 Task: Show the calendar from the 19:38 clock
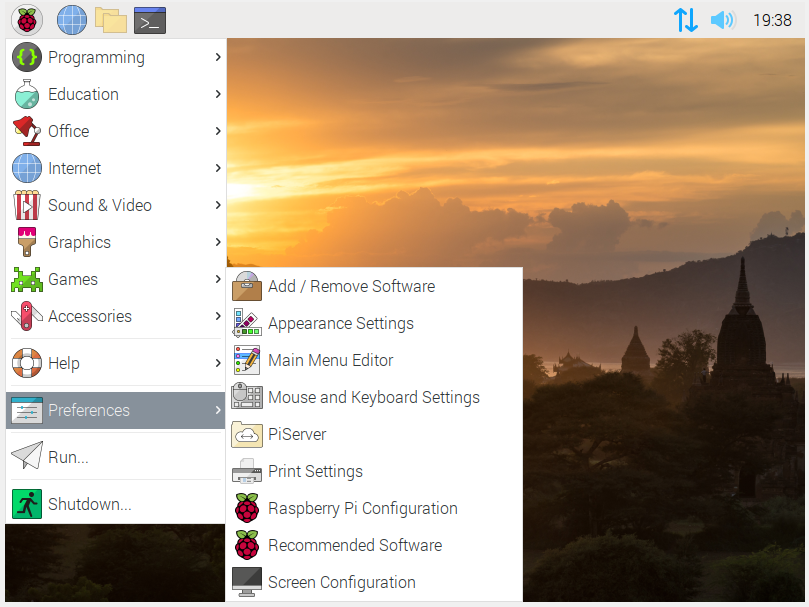click(772, 20)
